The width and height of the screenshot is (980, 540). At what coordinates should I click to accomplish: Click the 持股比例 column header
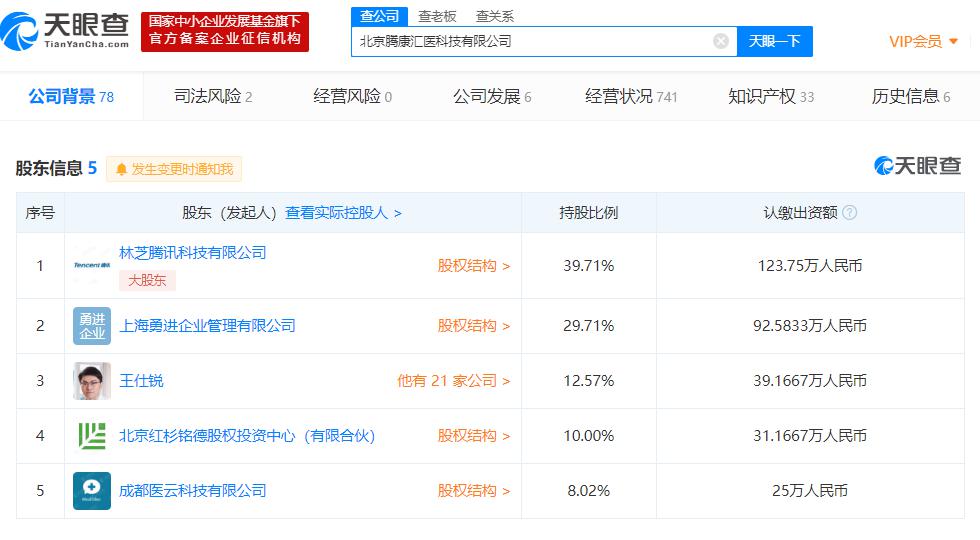[589, 212]
